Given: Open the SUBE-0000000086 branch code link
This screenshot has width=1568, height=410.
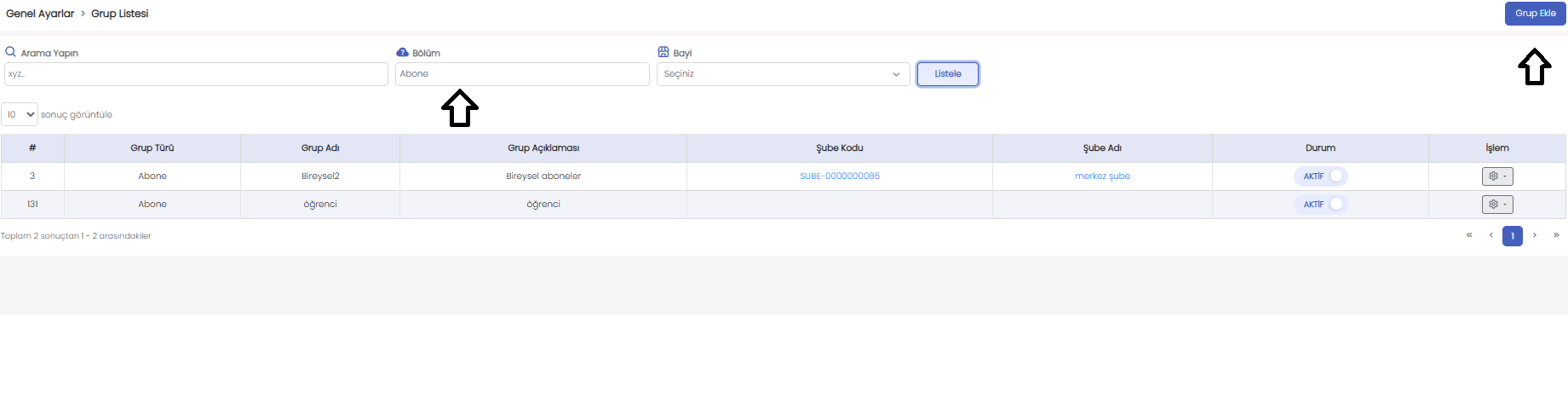Looking at the screenshot, I should pyautogui.click(x=839, y=176).
